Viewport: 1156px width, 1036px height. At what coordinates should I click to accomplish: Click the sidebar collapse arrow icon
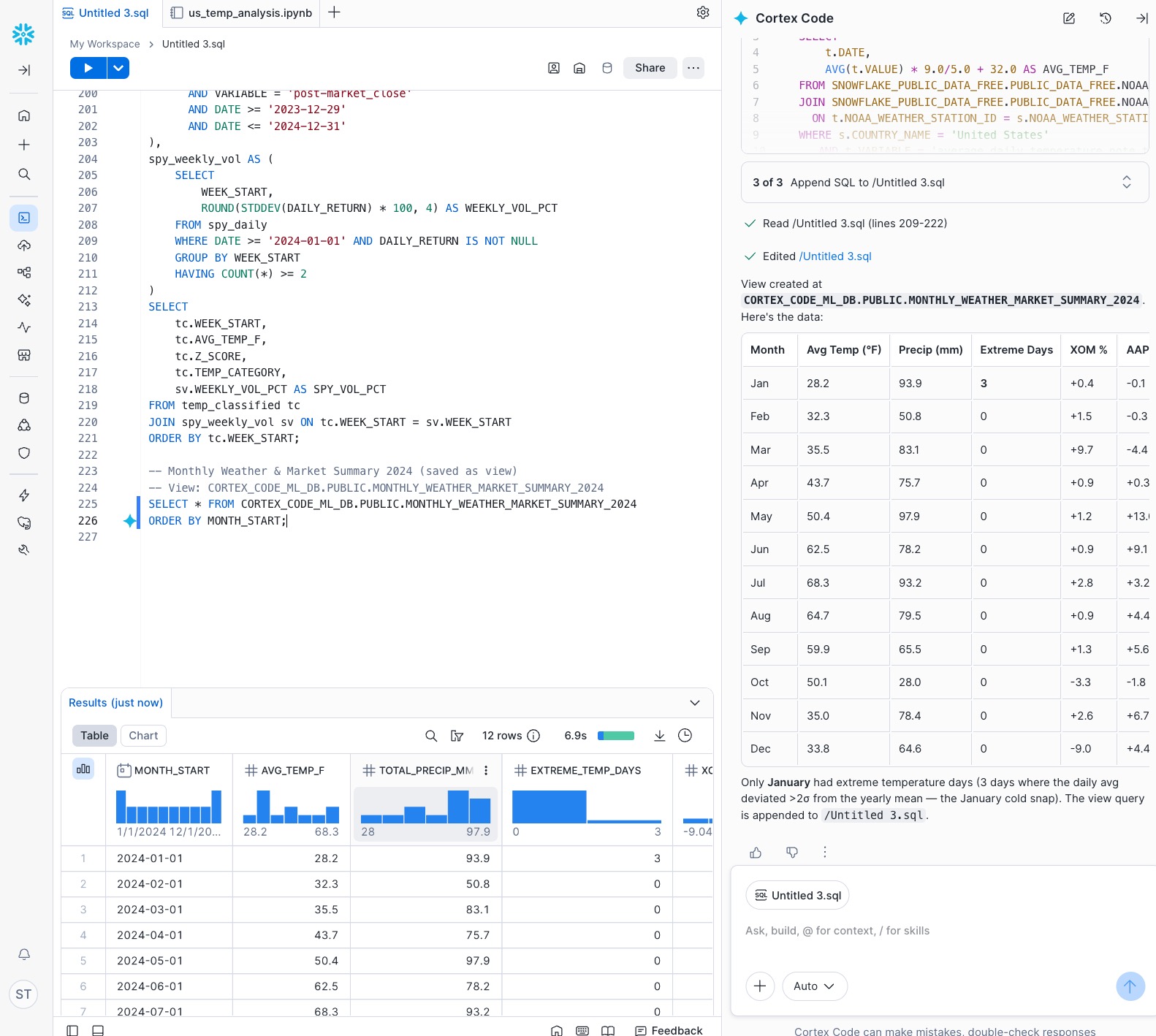(24, 70)
